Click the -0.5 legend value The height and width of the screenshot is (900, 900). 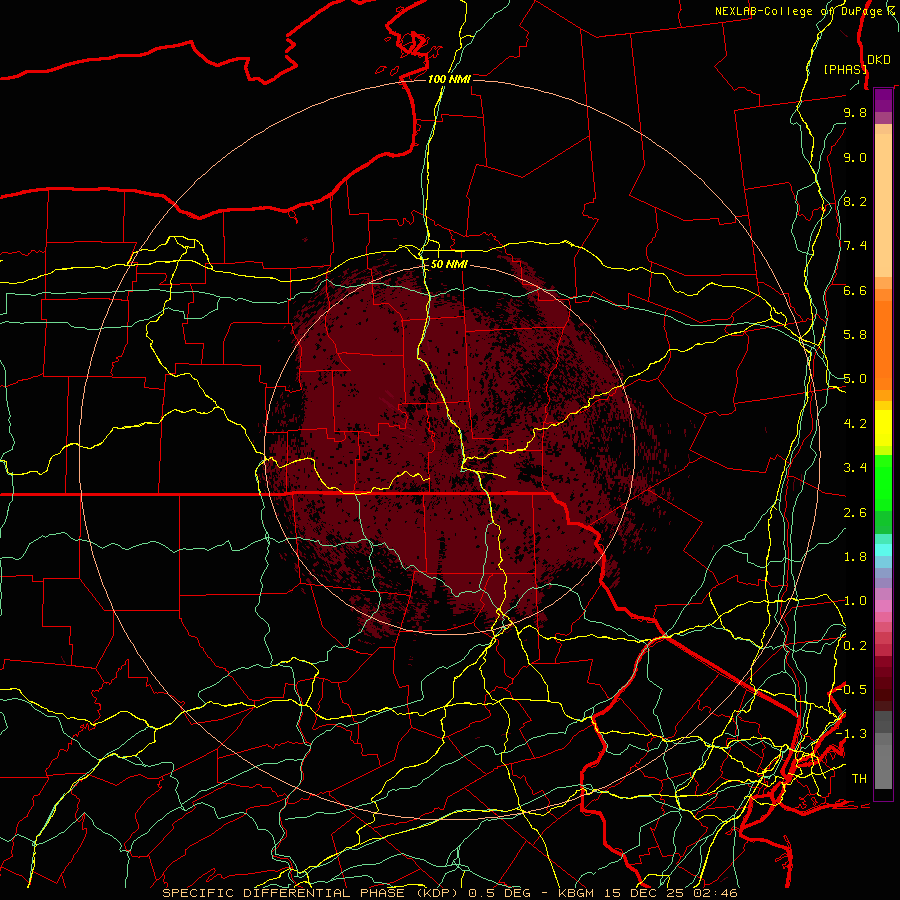(x=852, y=690)
